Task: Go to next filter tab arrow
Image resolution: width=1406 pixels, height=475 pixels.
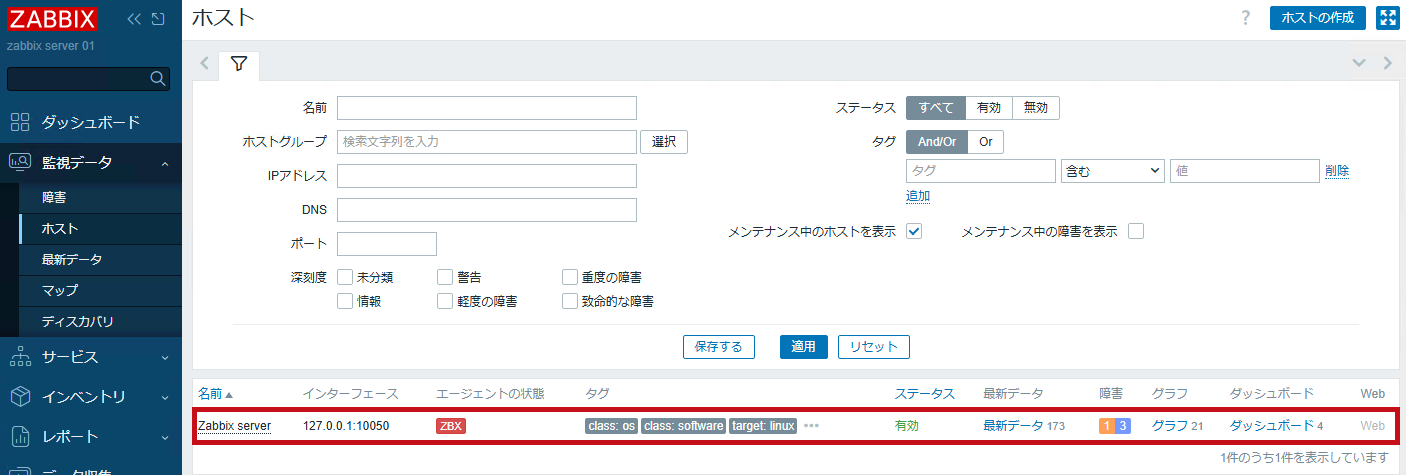Action: [x=1387, y=63]
